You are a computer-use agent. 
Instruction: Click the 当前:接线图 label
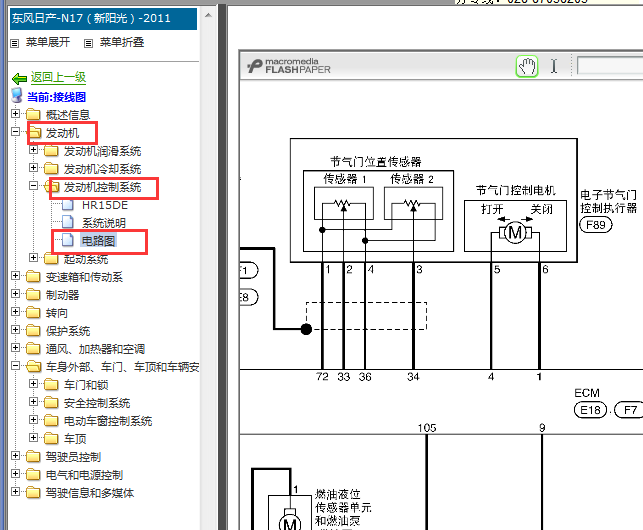pos(57,97)
